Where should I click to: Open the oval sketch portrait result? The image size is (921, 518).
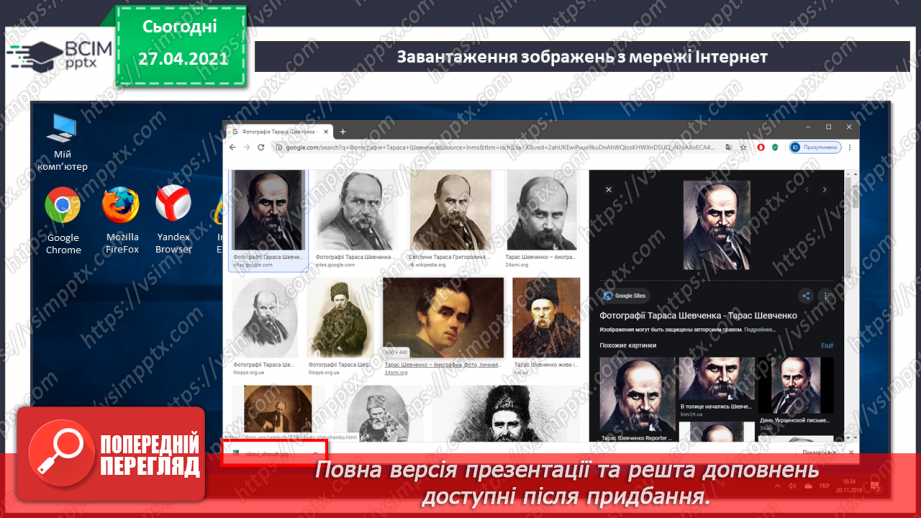264,318
